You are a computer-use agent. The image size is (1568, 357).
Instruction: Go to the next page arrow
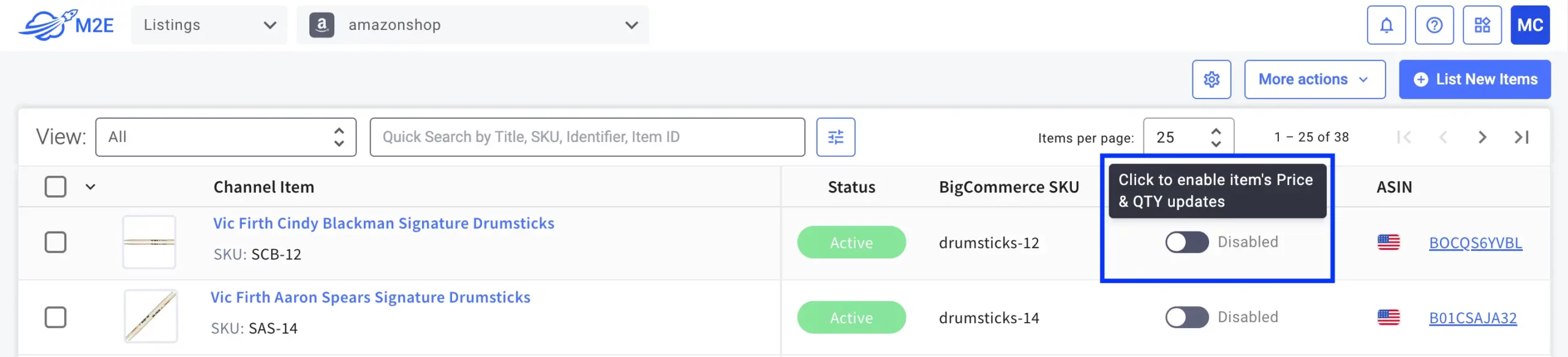[x=1482, y=137]
